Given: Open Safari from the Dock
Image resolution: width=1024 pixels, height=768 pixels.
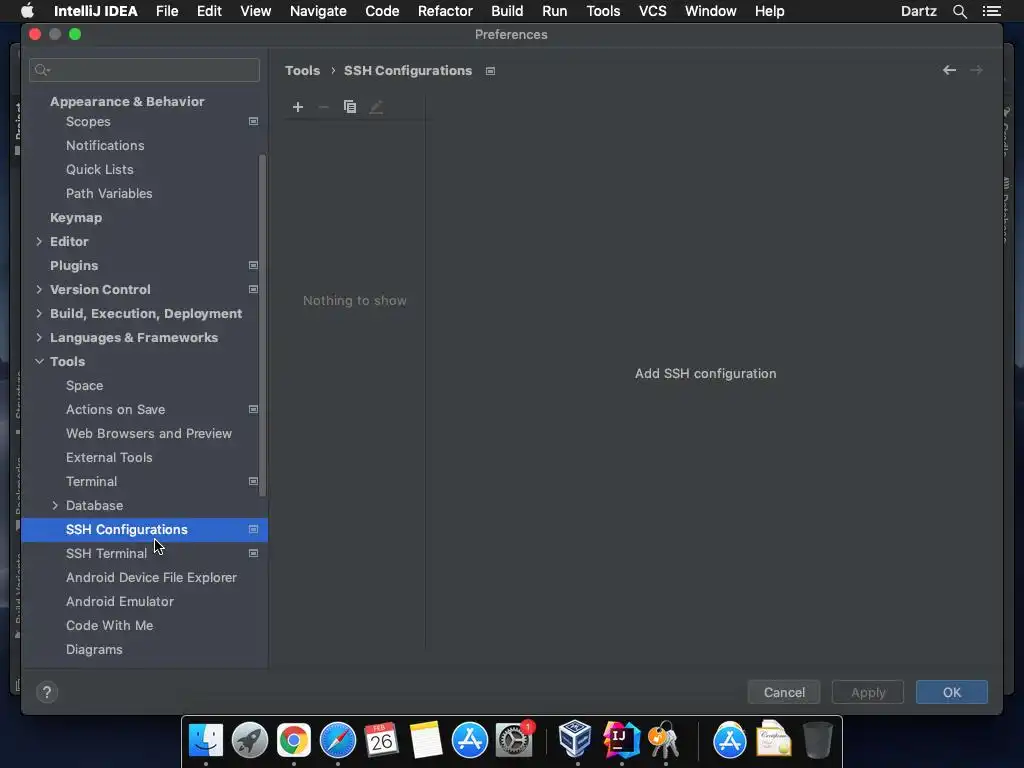Looking at the screenshot, I should click(x=338, y=740).
